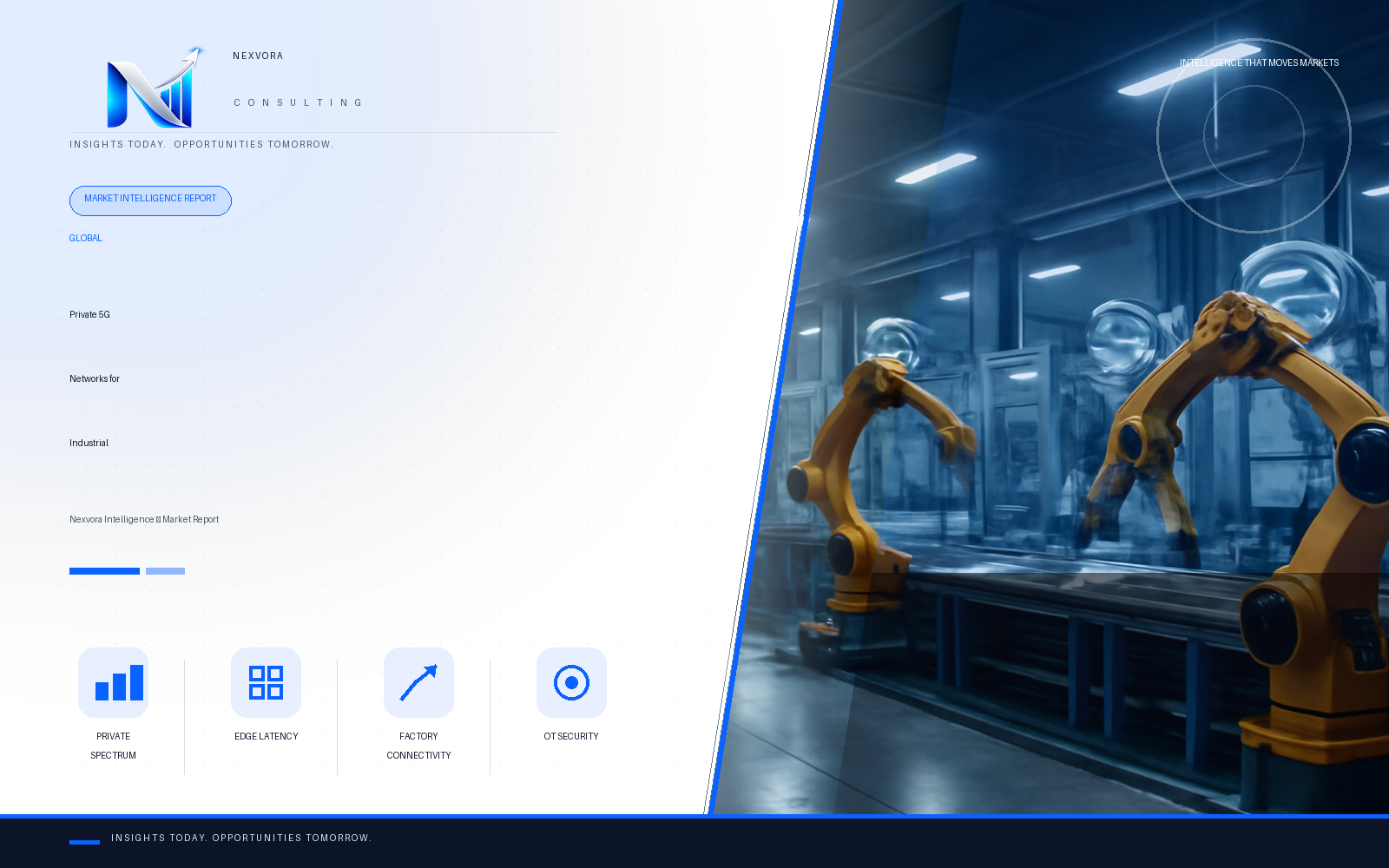Select the 'Industrial' title line
Viewport: 1389px width, 868px height.
point(89,443)
